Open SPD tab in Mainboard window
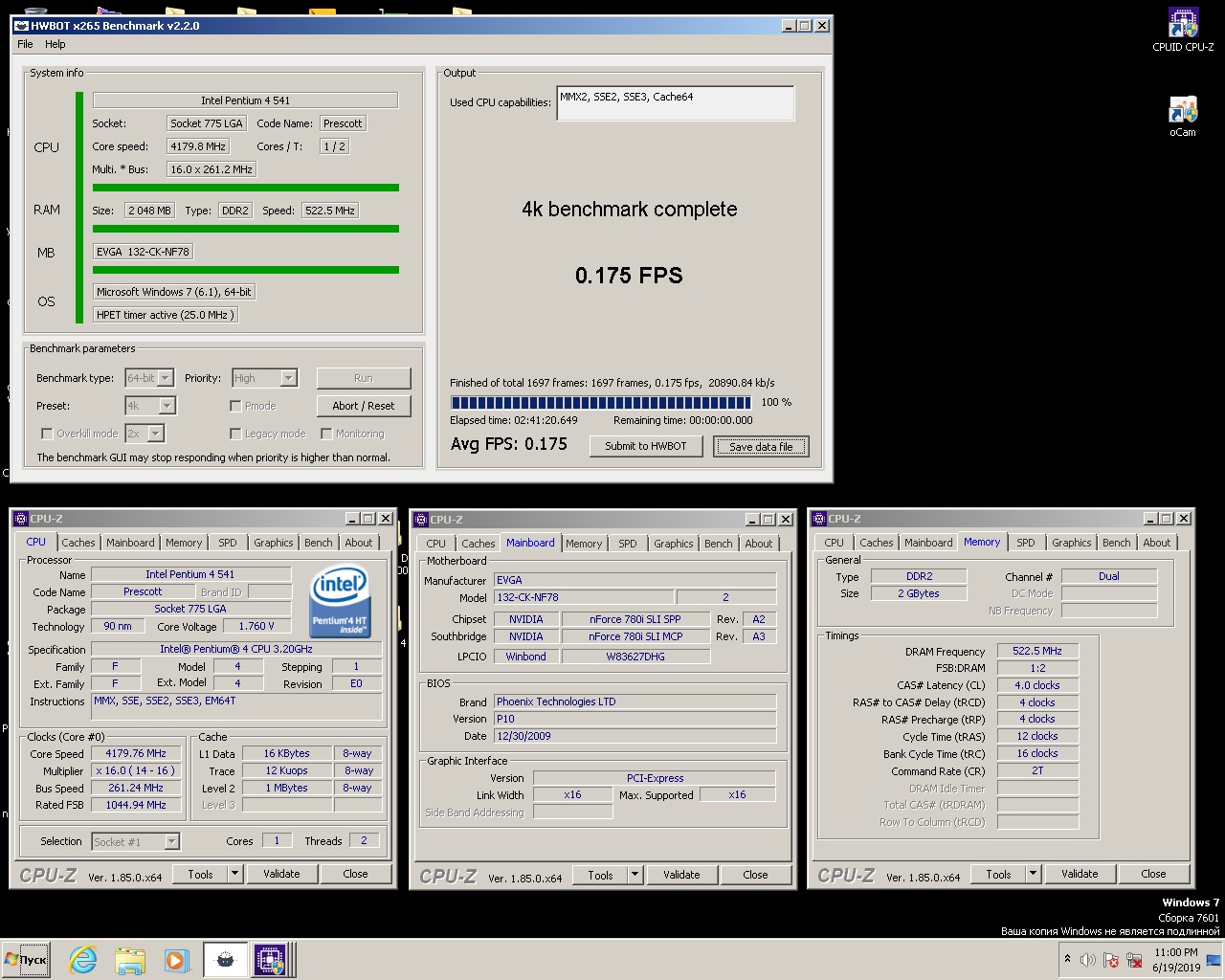 click(628, 544)
